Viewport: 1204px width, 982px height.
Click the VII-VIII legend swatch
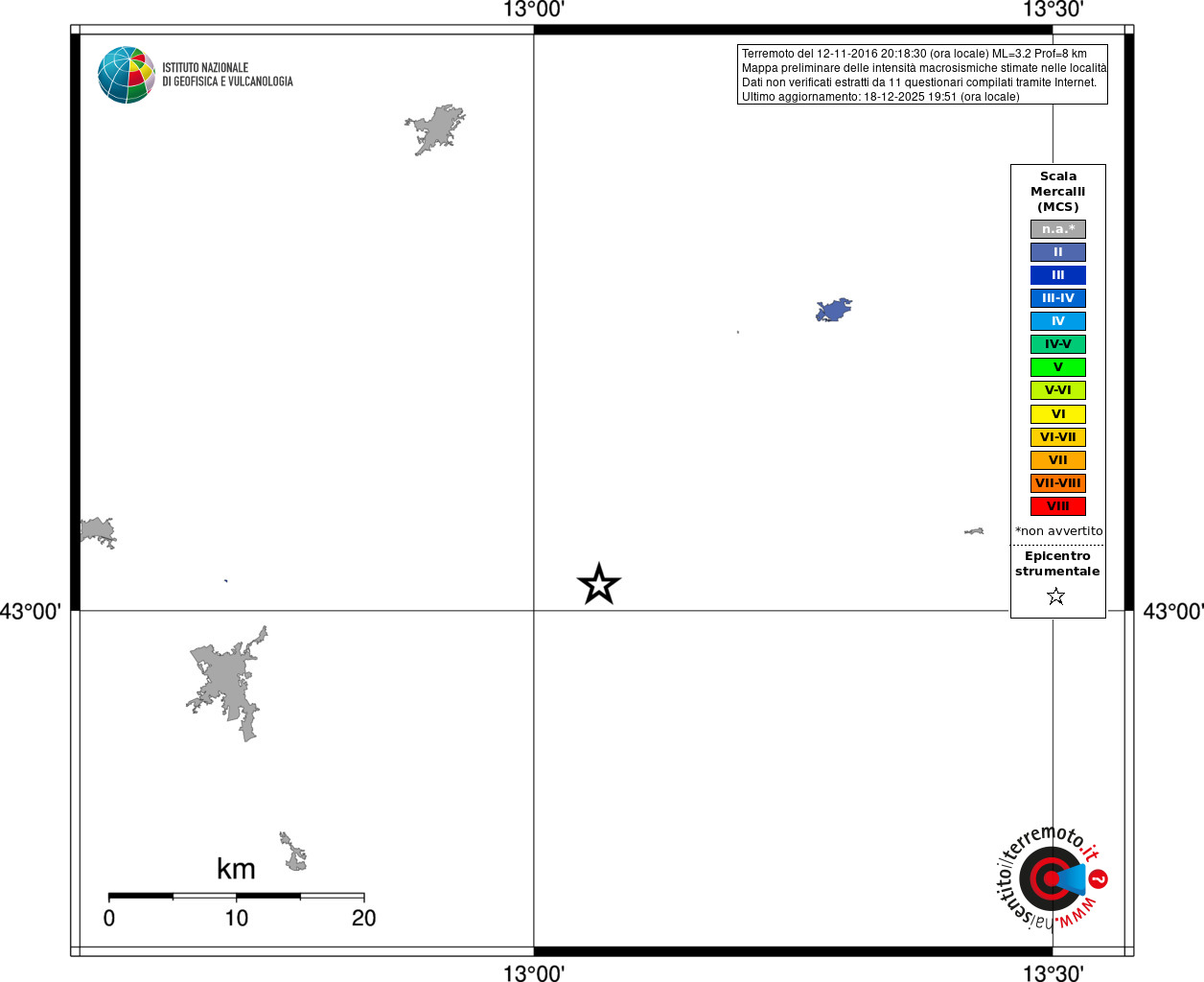point(1058,483)
